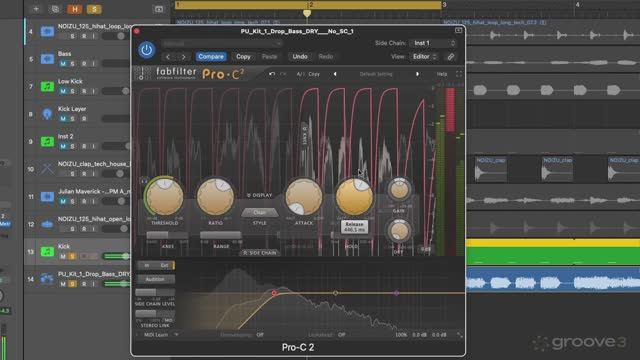The image size is (640, 360).
Task: Toggle the H hide tracks button
Action: [x=75, y=9]
